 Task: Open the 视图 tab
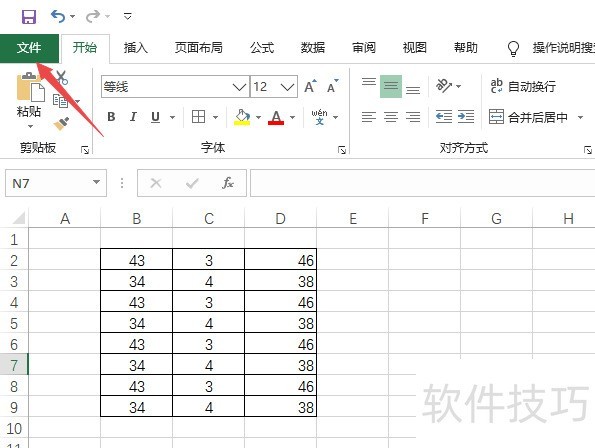[x=414, y=48]
